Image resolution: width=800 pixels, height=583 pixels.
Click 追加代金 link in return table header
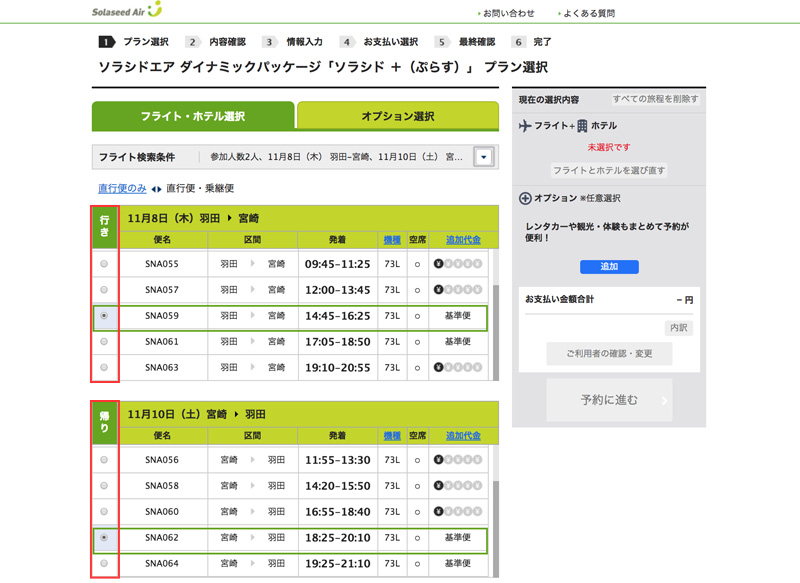(x=463, y=436)
